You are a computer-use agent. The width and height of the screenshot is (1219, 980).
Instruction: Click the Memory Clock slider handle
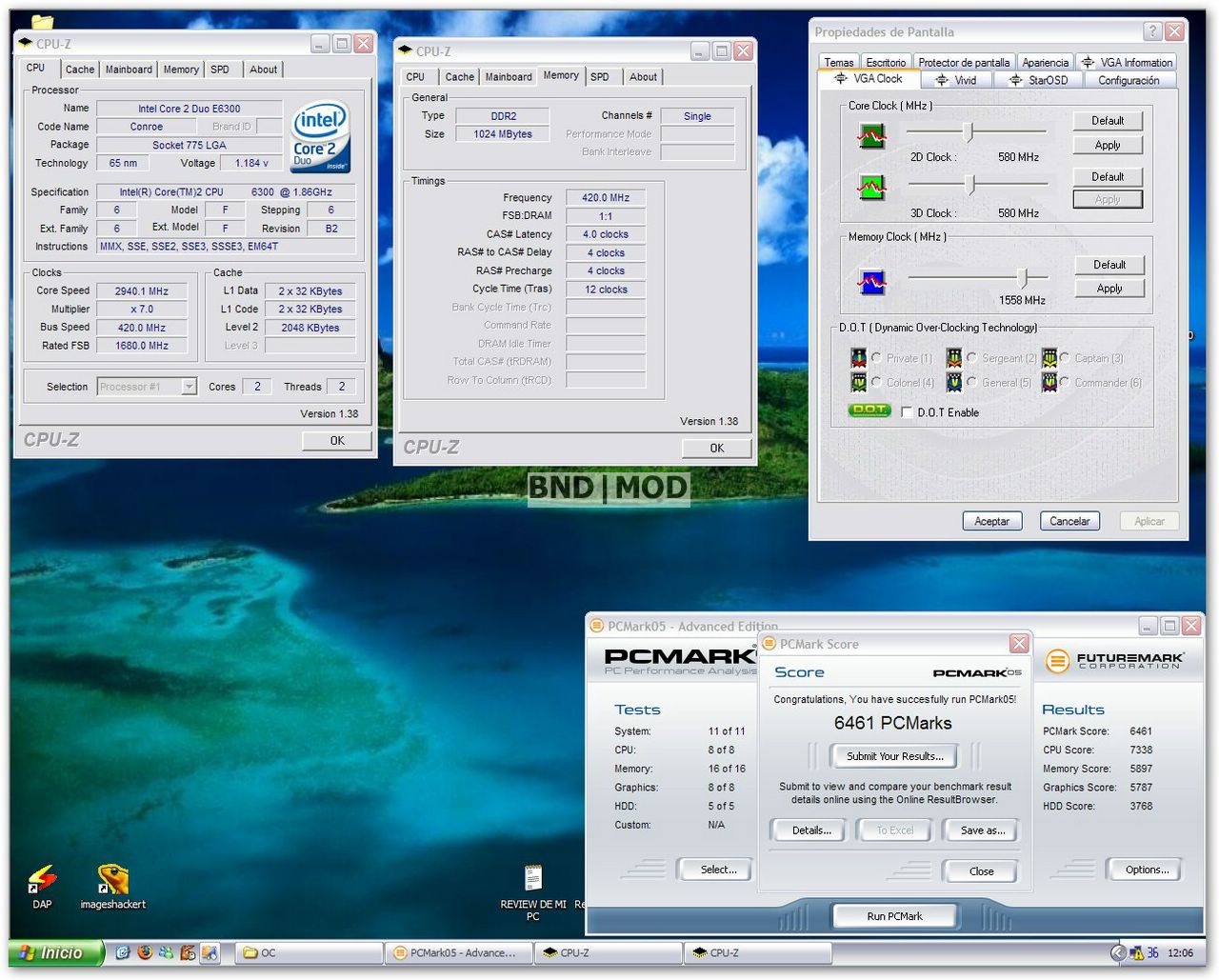coord(1022,277)
